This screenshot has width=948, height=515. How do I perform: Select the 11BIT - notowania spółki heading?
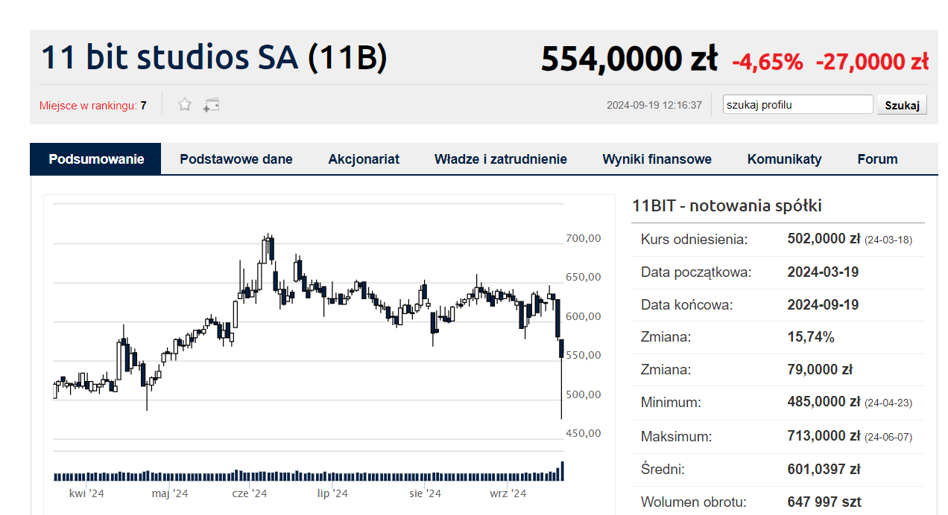click(727, 206)
